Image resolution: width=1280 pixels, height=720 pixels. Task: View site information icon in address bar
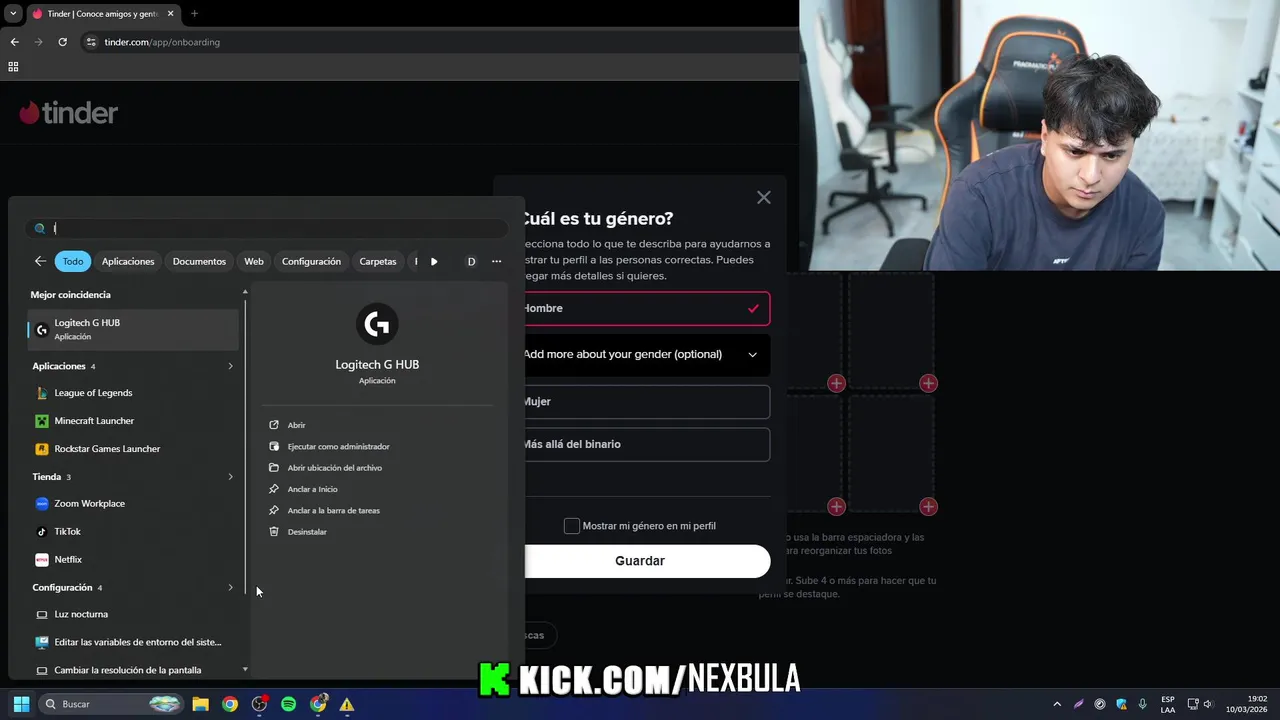click(x=91, y=42)
